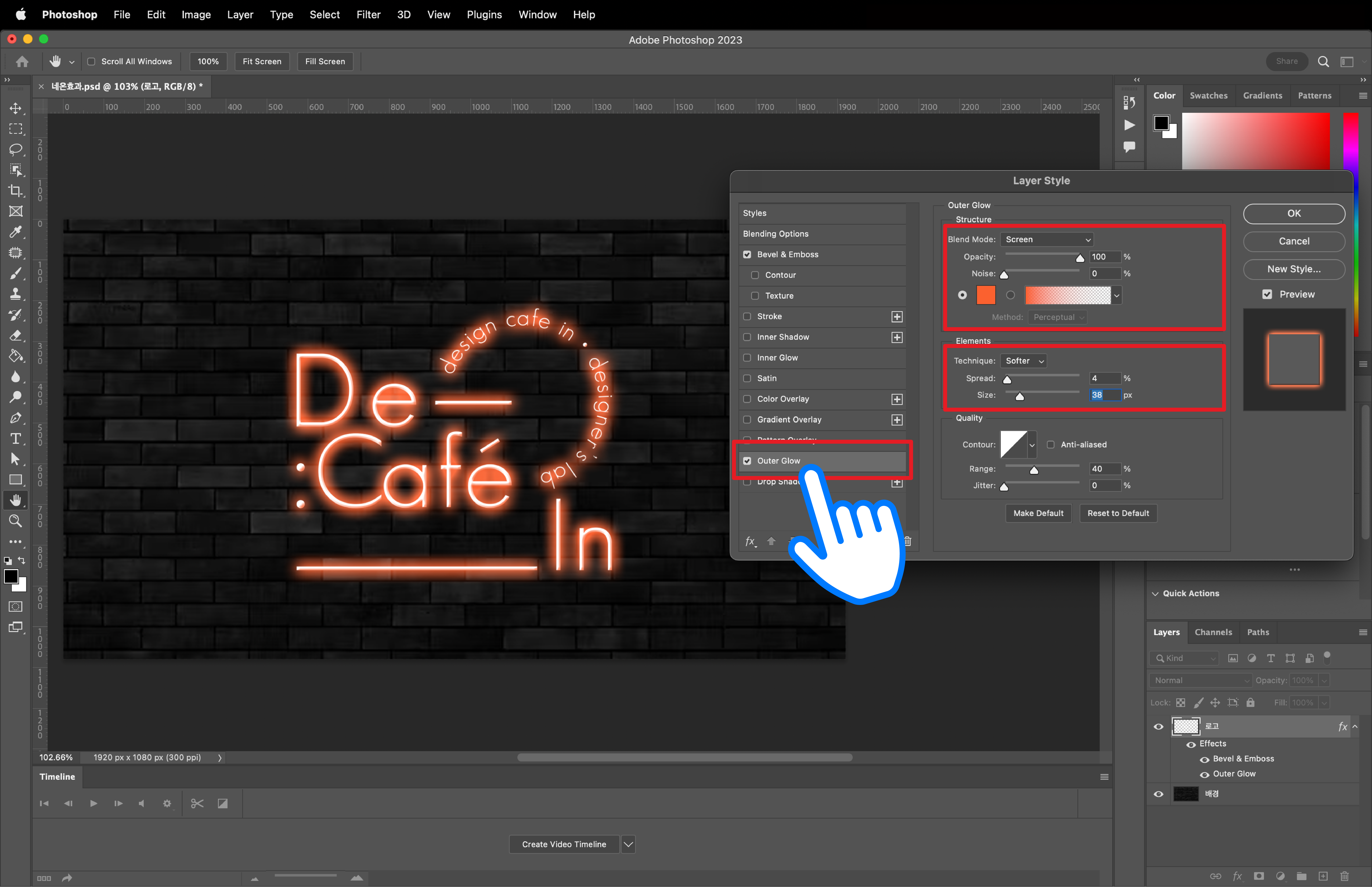Enable the Inner Glow checkbox
Screen dimensions: 1372x887
tap(747, 358)
